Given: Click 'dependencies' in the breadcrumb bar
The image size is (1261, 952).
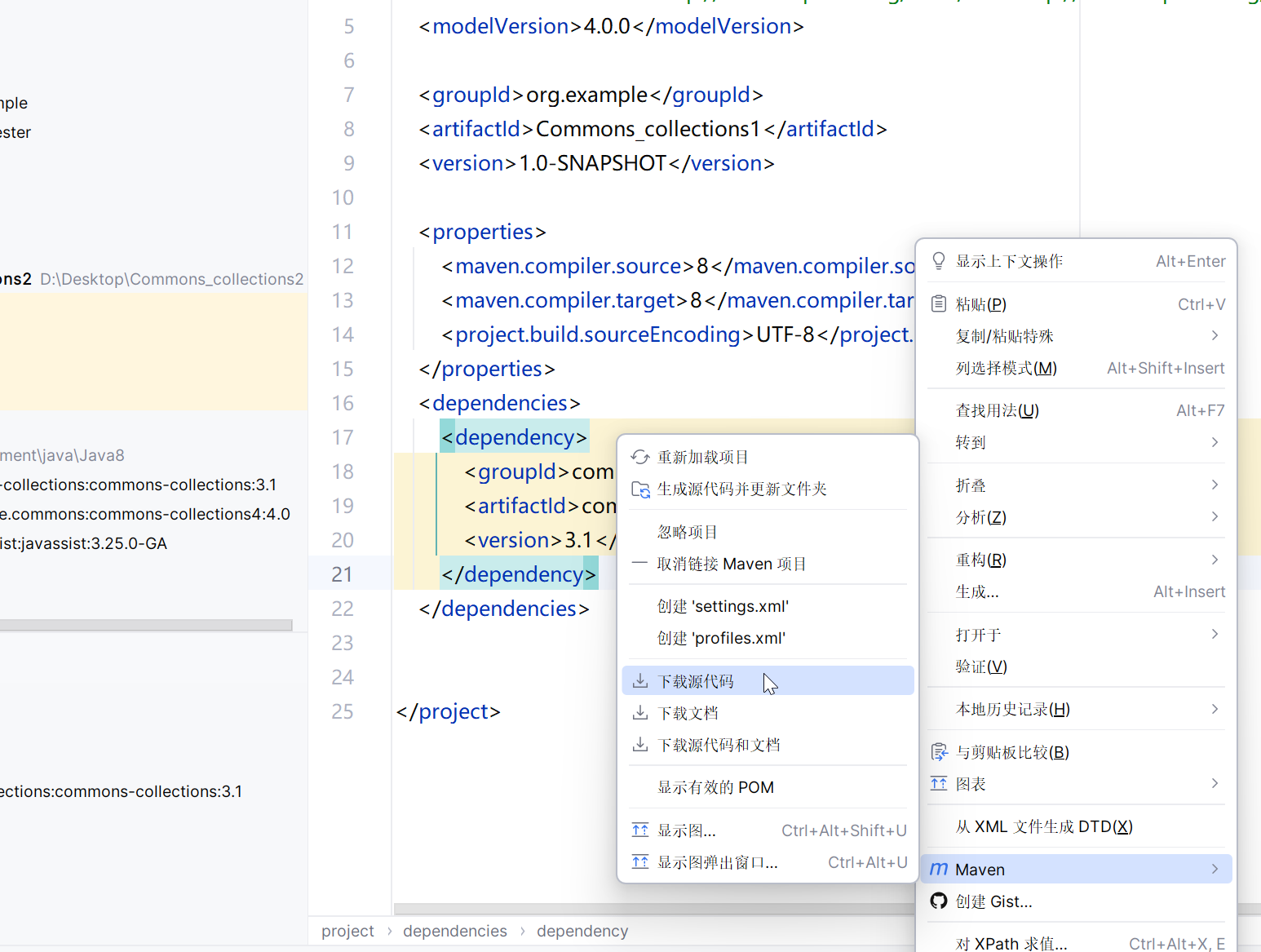Looking at the screenshot, I should (x=454, y=931).
